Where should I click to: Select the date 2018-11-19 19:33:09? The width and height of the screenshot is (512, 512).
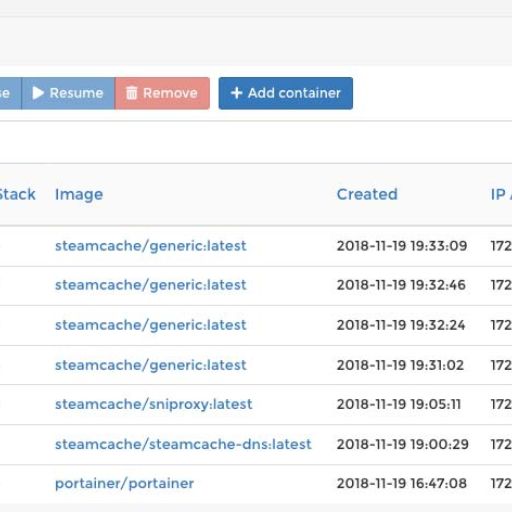pos(402,246)
